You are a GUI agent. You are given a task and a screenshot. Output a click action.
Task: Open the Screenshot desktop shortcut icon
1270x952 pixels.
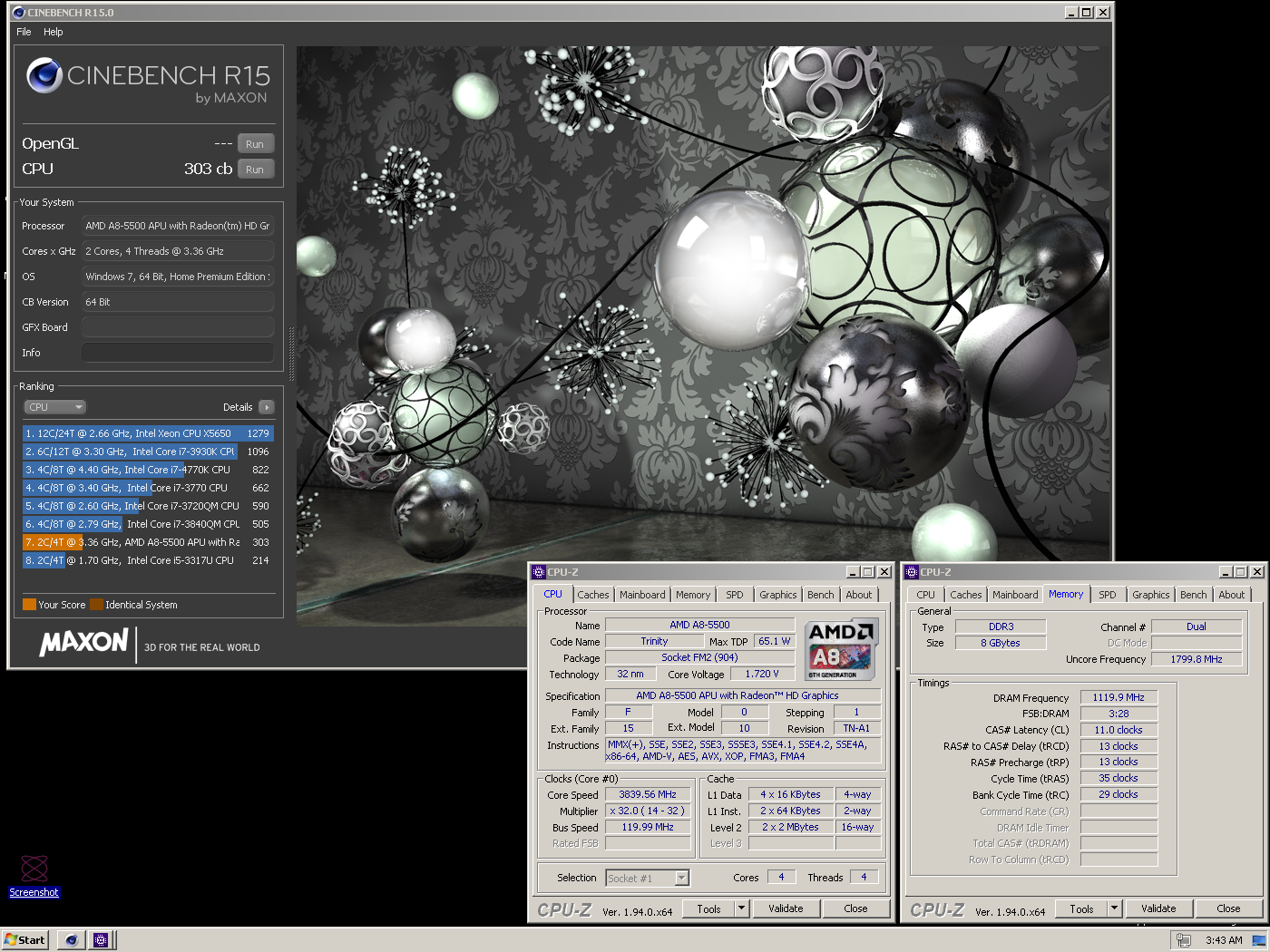[34, 869]
